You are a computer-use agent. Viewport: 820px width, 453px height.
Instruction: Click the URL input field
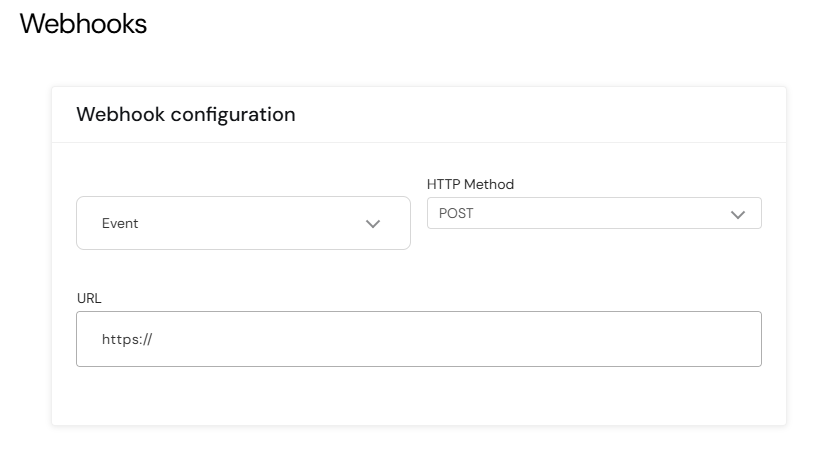pyautogui.click(x=418, y=339)
